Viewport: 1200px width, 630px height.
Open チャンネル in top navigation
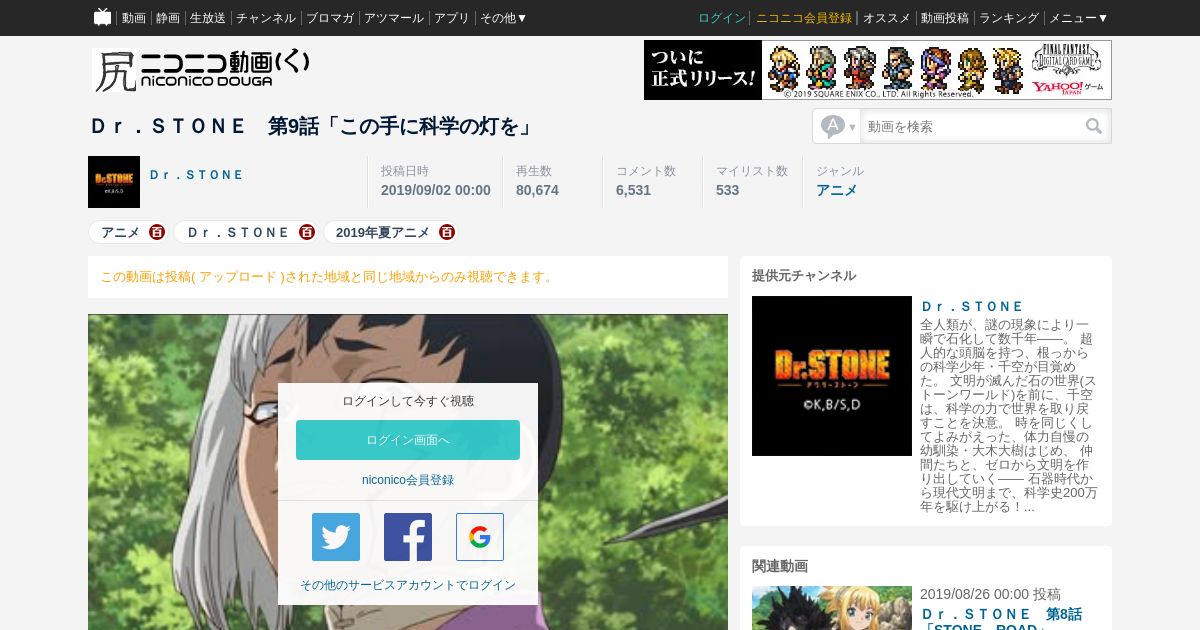(266, 18)
